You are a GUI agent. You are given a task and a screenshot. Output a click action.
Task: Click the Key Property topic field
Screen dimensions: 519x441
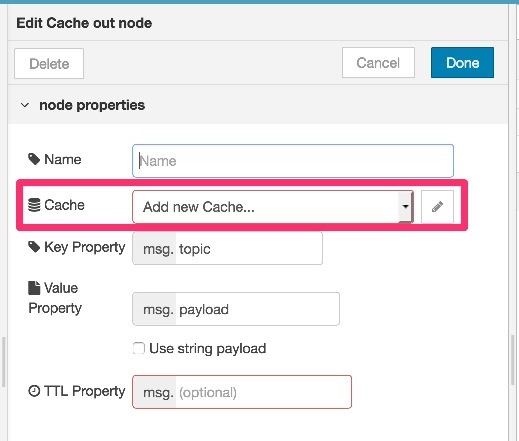pos(249,249)
